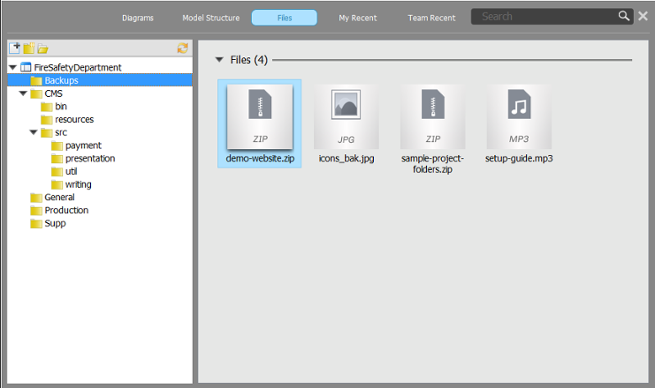This screenshot has height=388, width=655.
Task: Click the CMS folder icon
Action: click(x=36, y=94)
